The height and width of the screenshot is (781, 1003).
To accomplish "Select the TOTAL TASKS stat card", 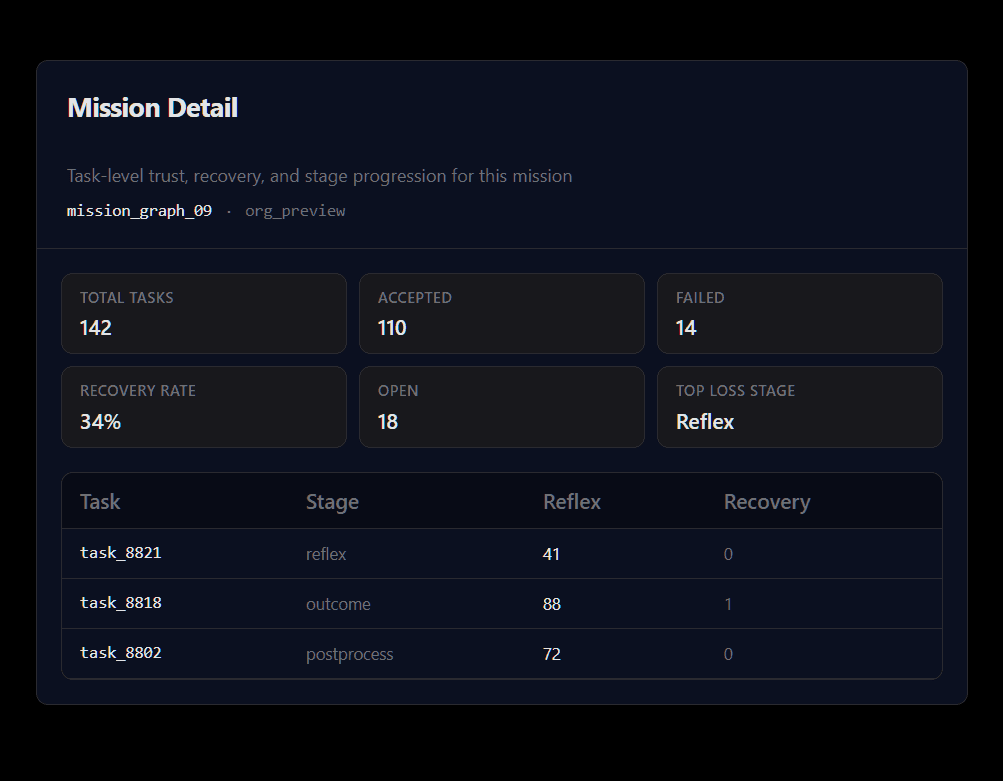I will click(204, 313).
